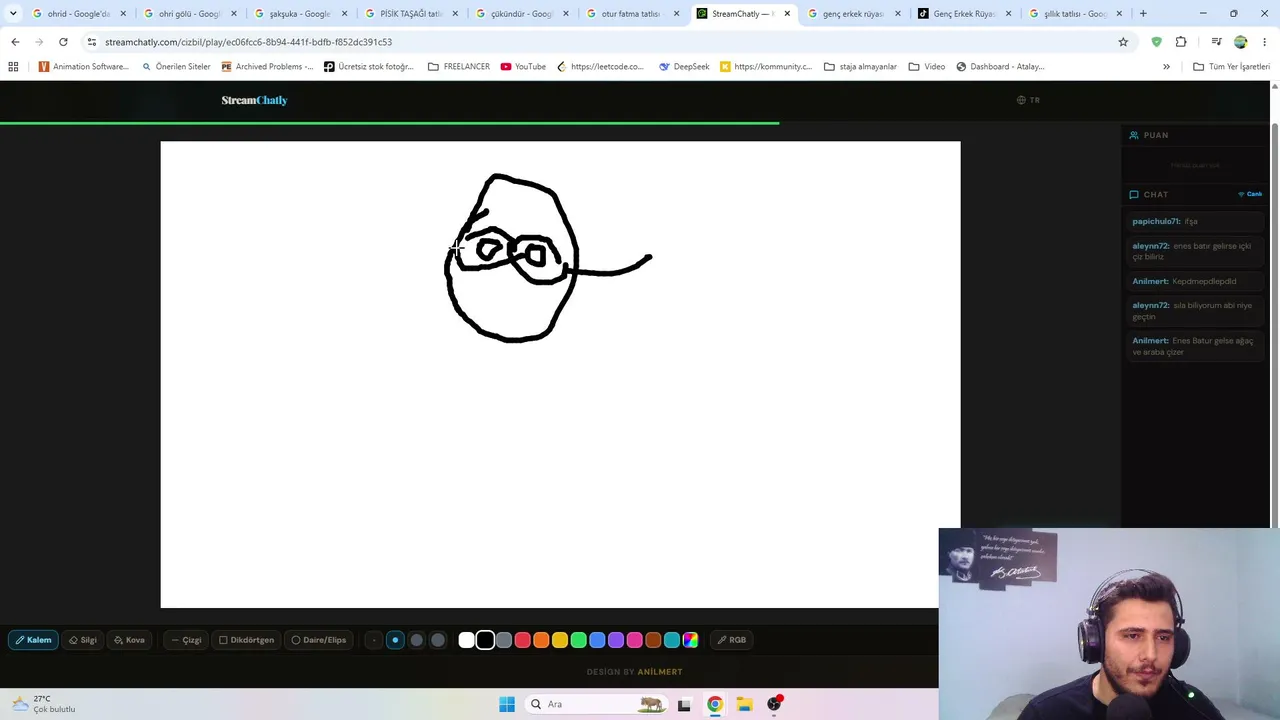Image resolution: width=1280 pixels, height=720 pixels.
Task: Switch to the 'ohrid - Google'da' tab
Action: click(79, 14)
